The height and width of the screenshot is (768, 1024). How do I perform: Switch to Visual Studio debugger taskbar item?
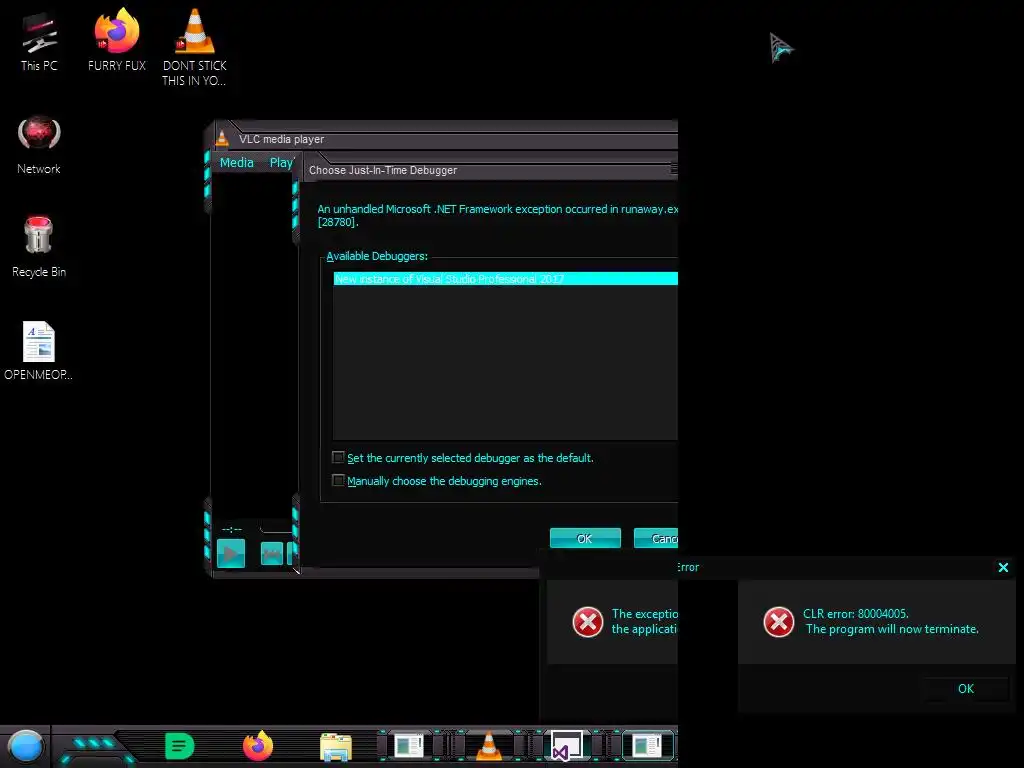pyautogui.click(x=566, y=746)
